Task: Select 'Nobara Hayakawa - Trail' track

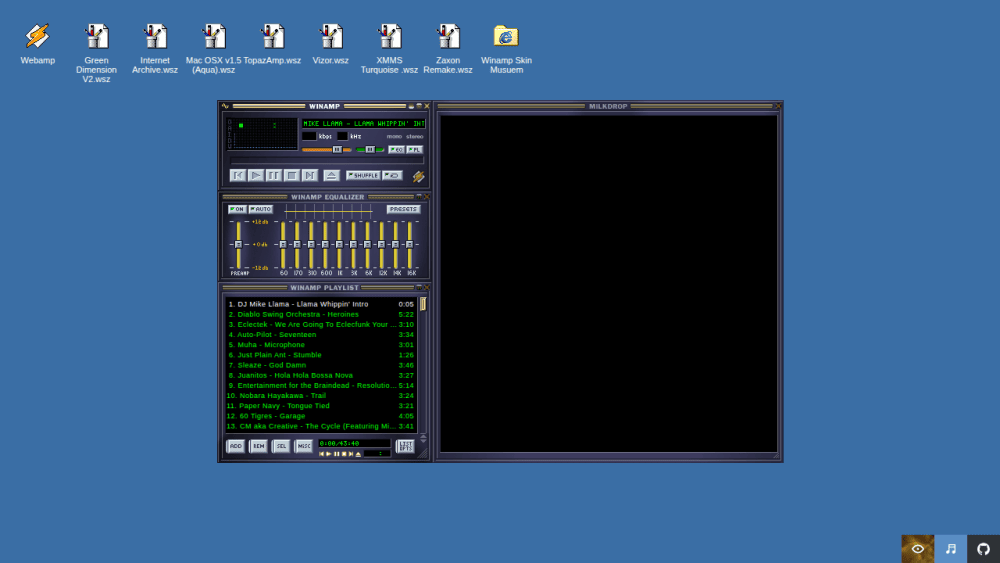Action: point(321,396)
